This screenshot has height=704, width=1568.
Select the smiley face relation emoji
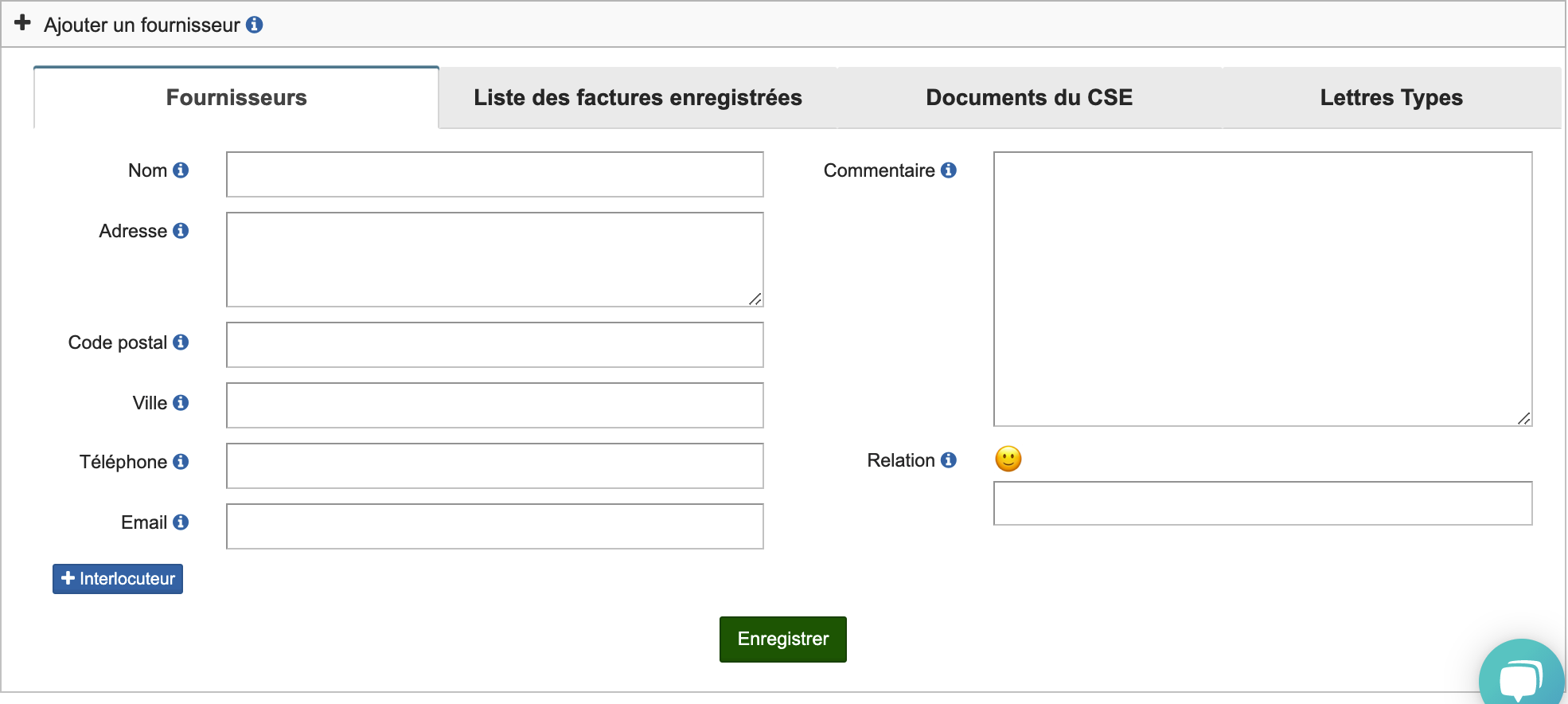(1008, 459)
